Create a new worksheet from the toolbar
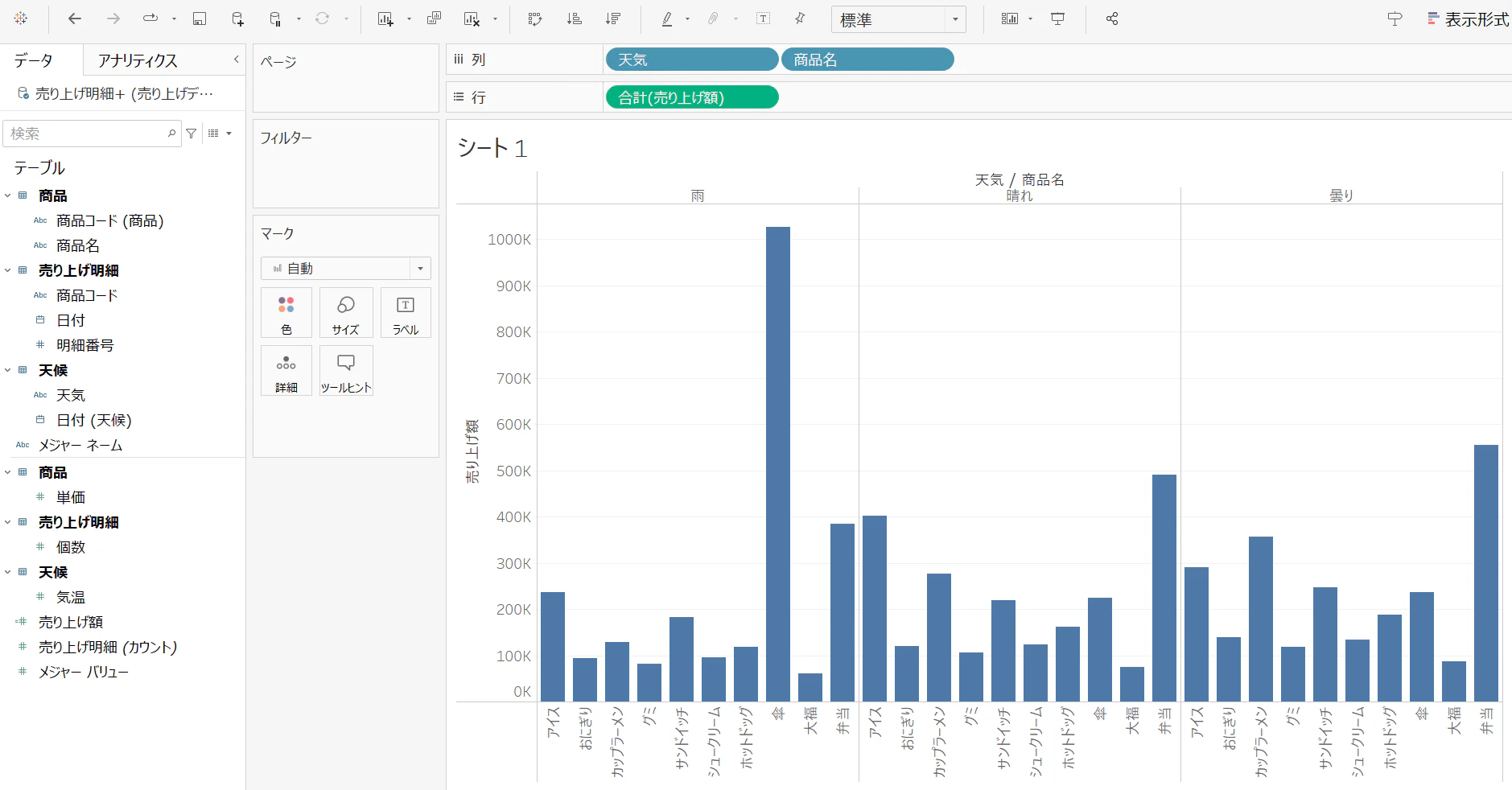This screenshot has width=1512, height=790. point(385,19)
